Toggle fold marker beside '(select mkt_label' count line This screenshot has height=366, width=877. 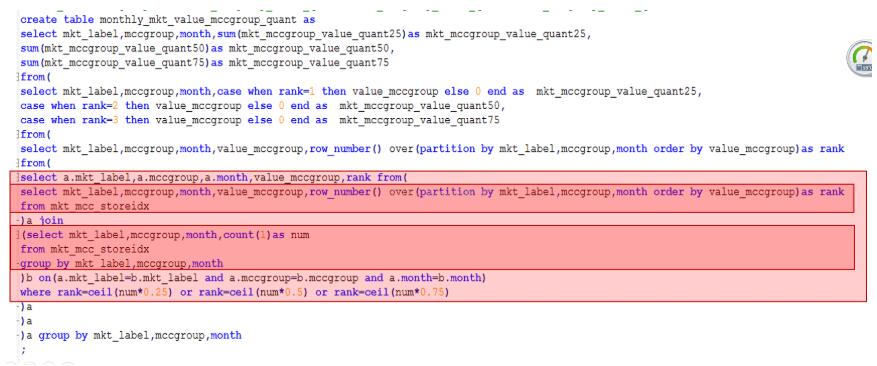[18, 235]
